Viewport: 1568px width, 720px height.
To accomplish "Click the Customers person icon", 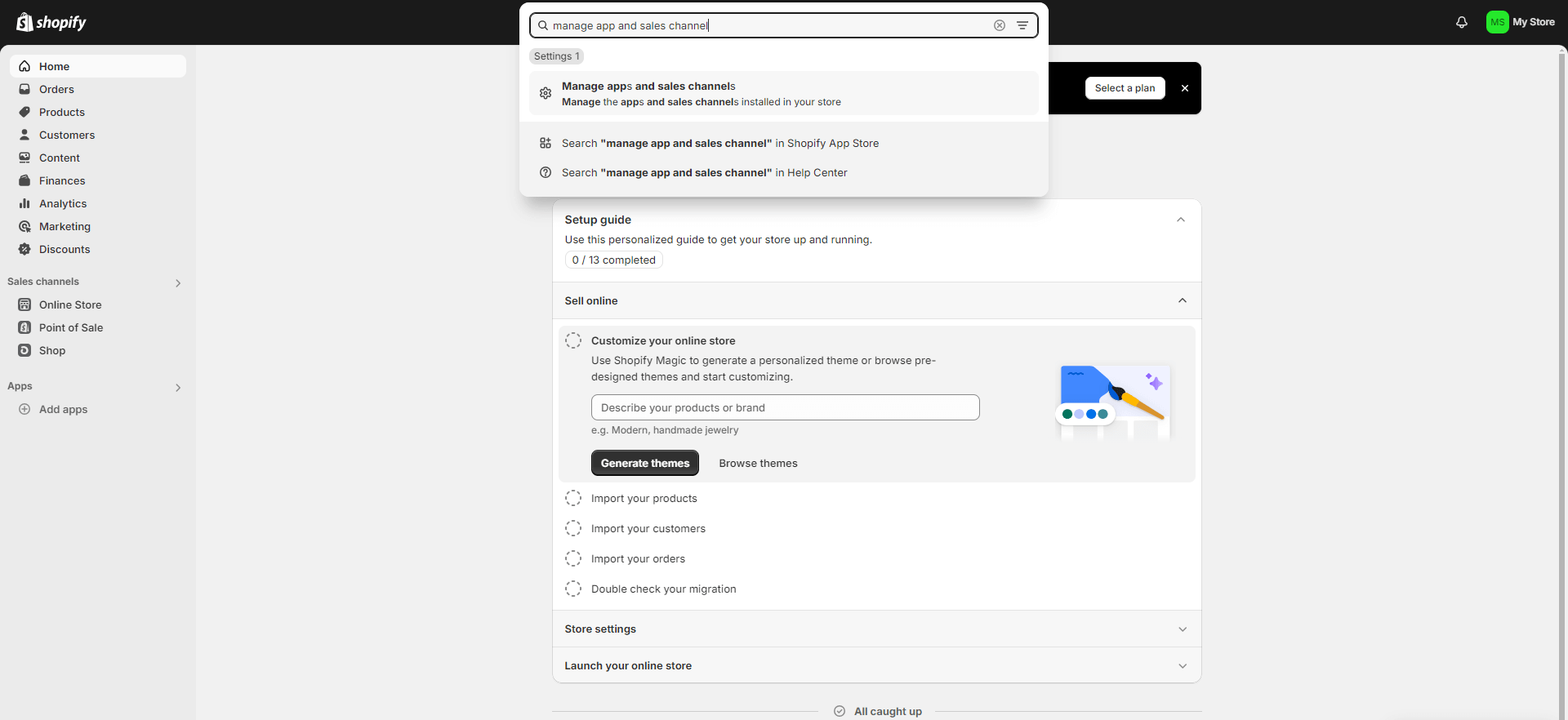I will click(x=24, y=135).
